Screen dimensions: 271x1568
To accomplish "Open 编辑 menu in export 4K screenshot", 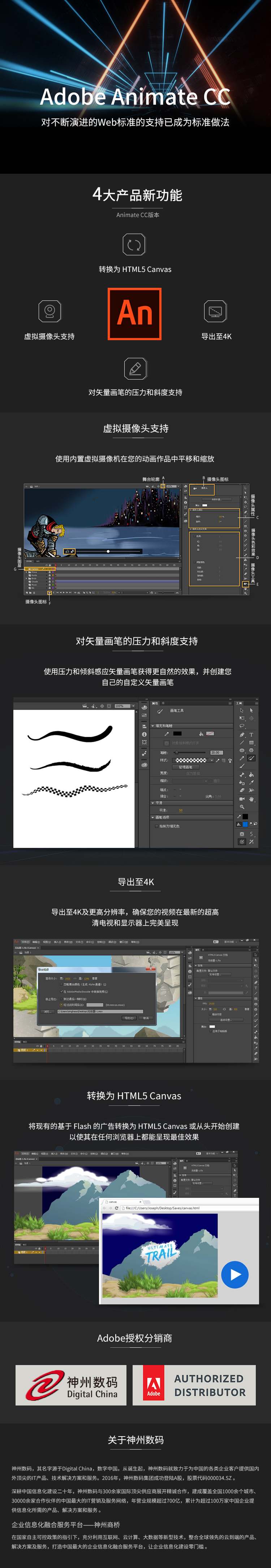I will [x=36, y=942].
